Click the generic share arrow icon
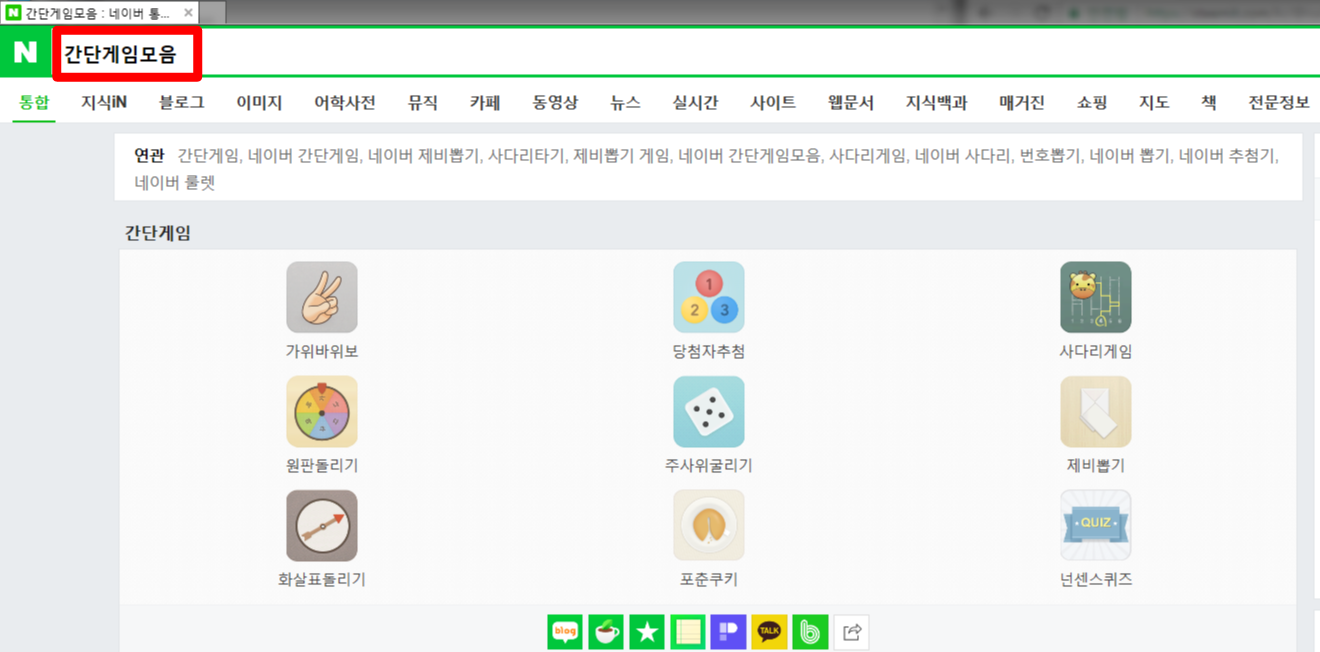This screenshot has height=652, width=1320. pyautogui.click(x=851, y=632)
